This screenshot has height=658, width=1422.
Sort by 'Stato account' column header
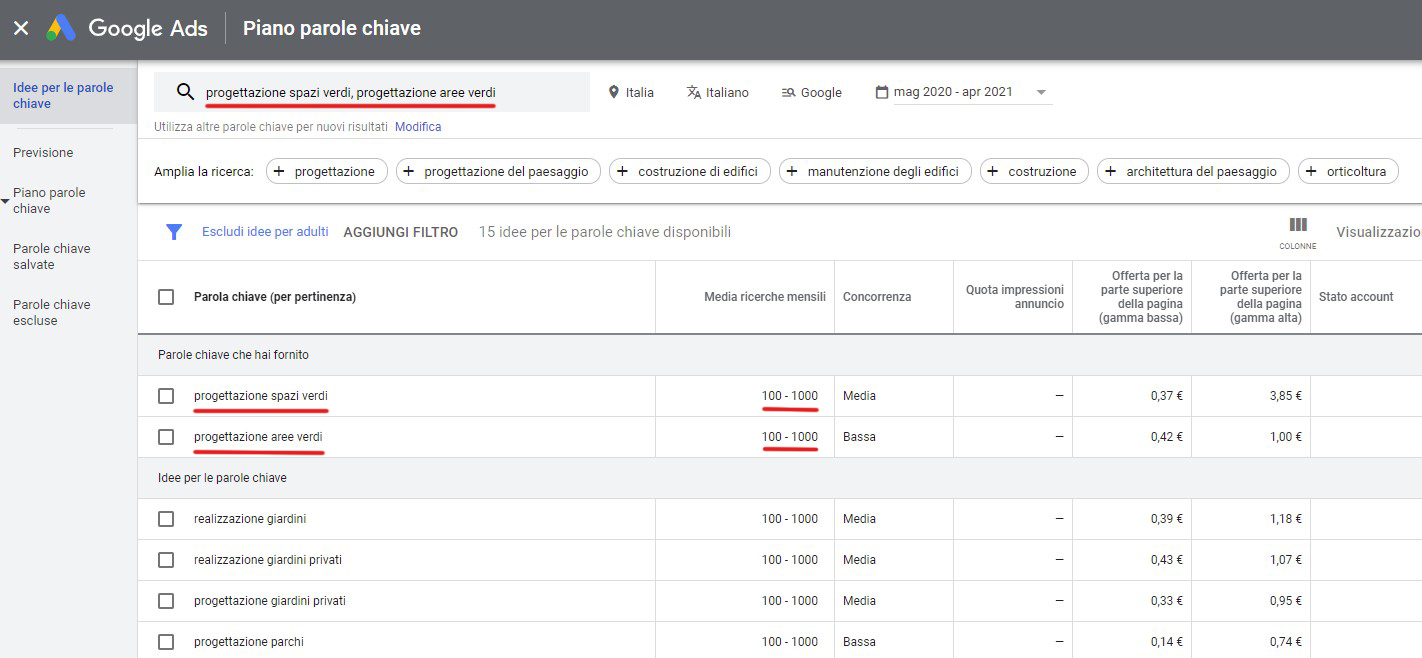(1356, 297)
